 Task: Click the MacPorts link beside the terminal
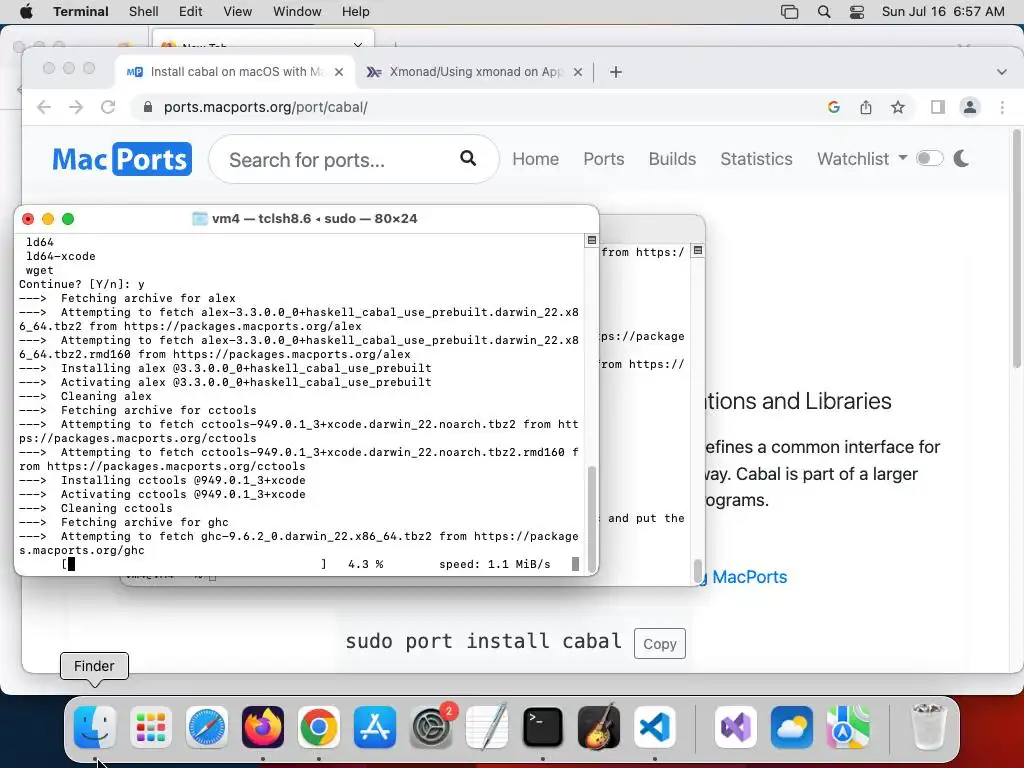(750, 577)
